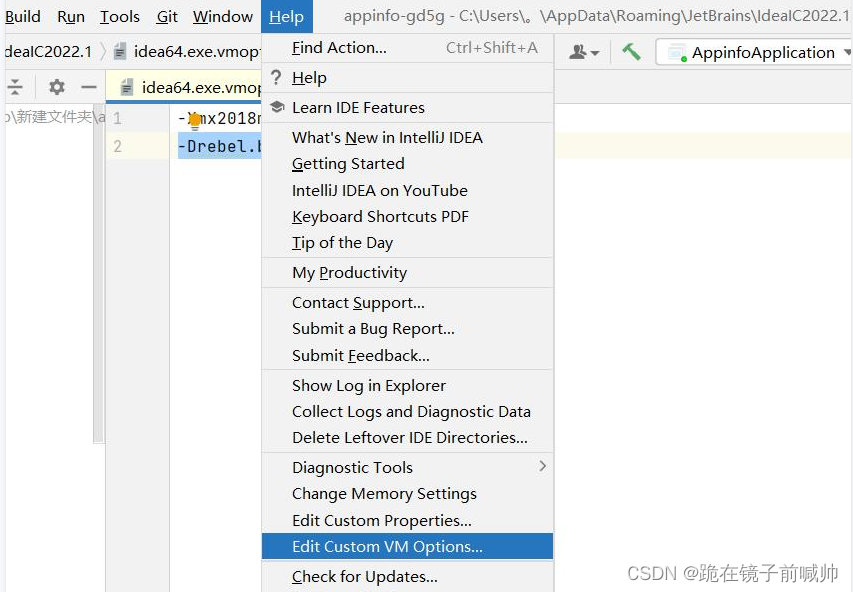The image size is (853, 592).
Task: Select Edit Custom Properties...
Action: [x=407, y=520]
